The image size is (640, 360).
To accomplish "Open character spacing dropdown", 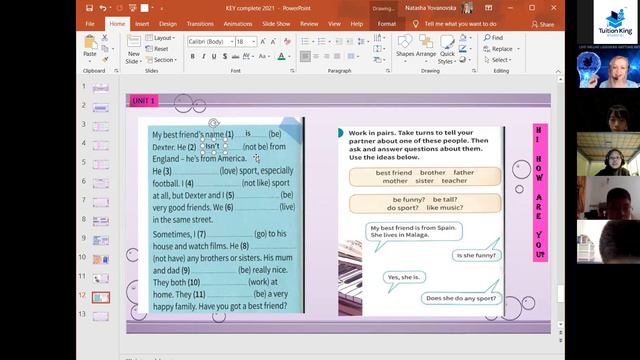I will 248,56.
